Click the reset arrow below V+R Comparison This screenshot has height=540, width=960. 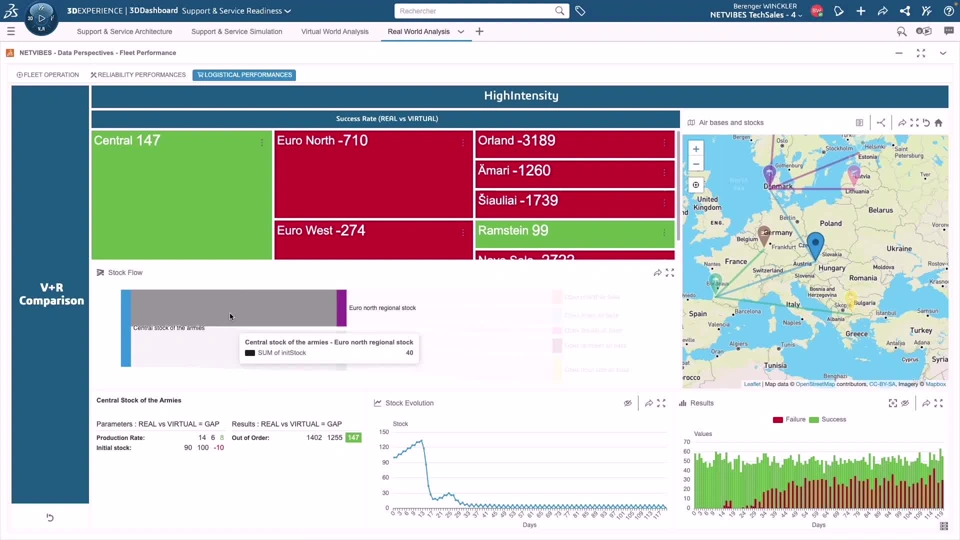pyautogui.click(x=50, y=517)
